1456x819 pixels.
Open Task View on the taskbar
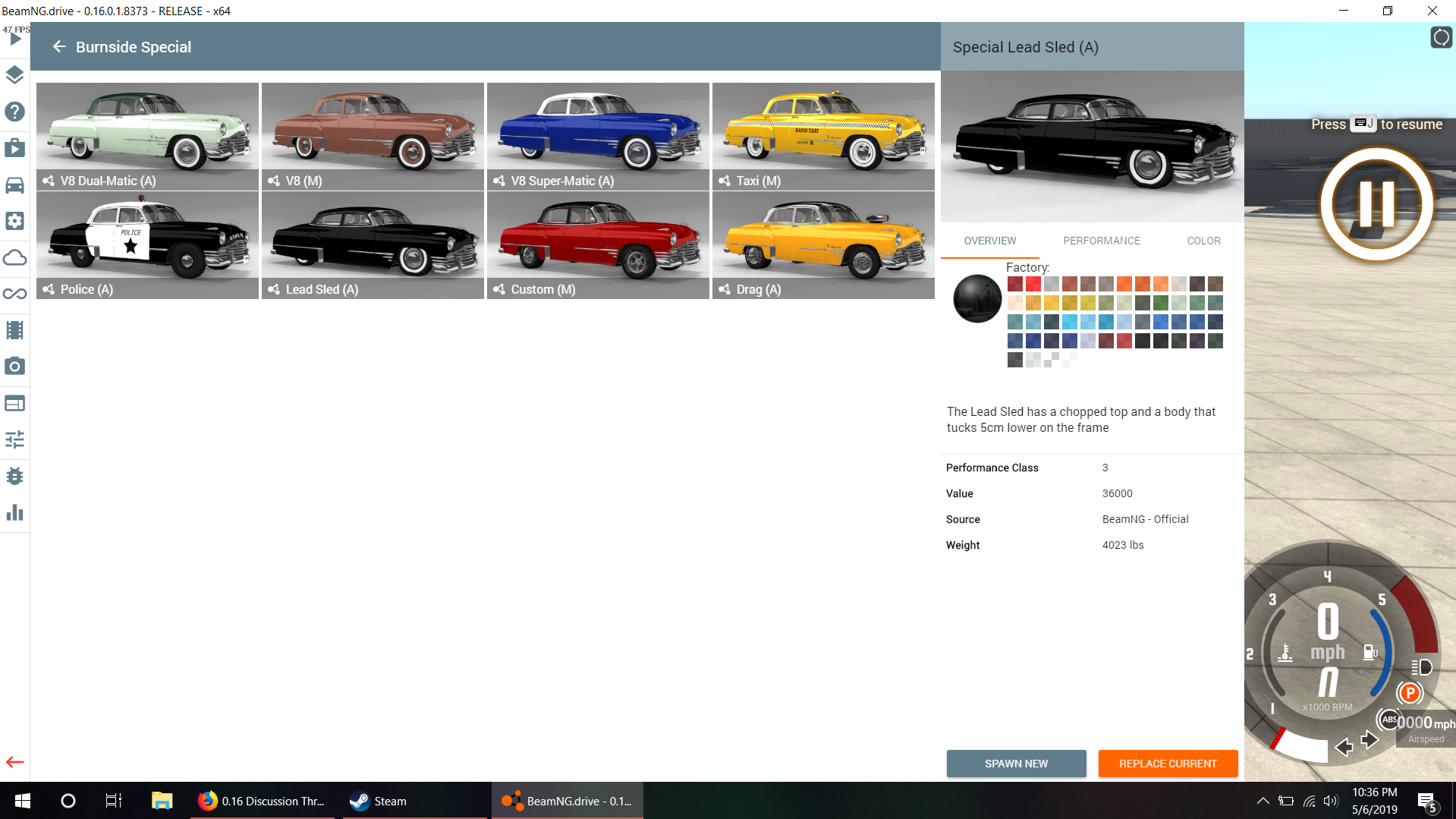(x=114, y=801)
